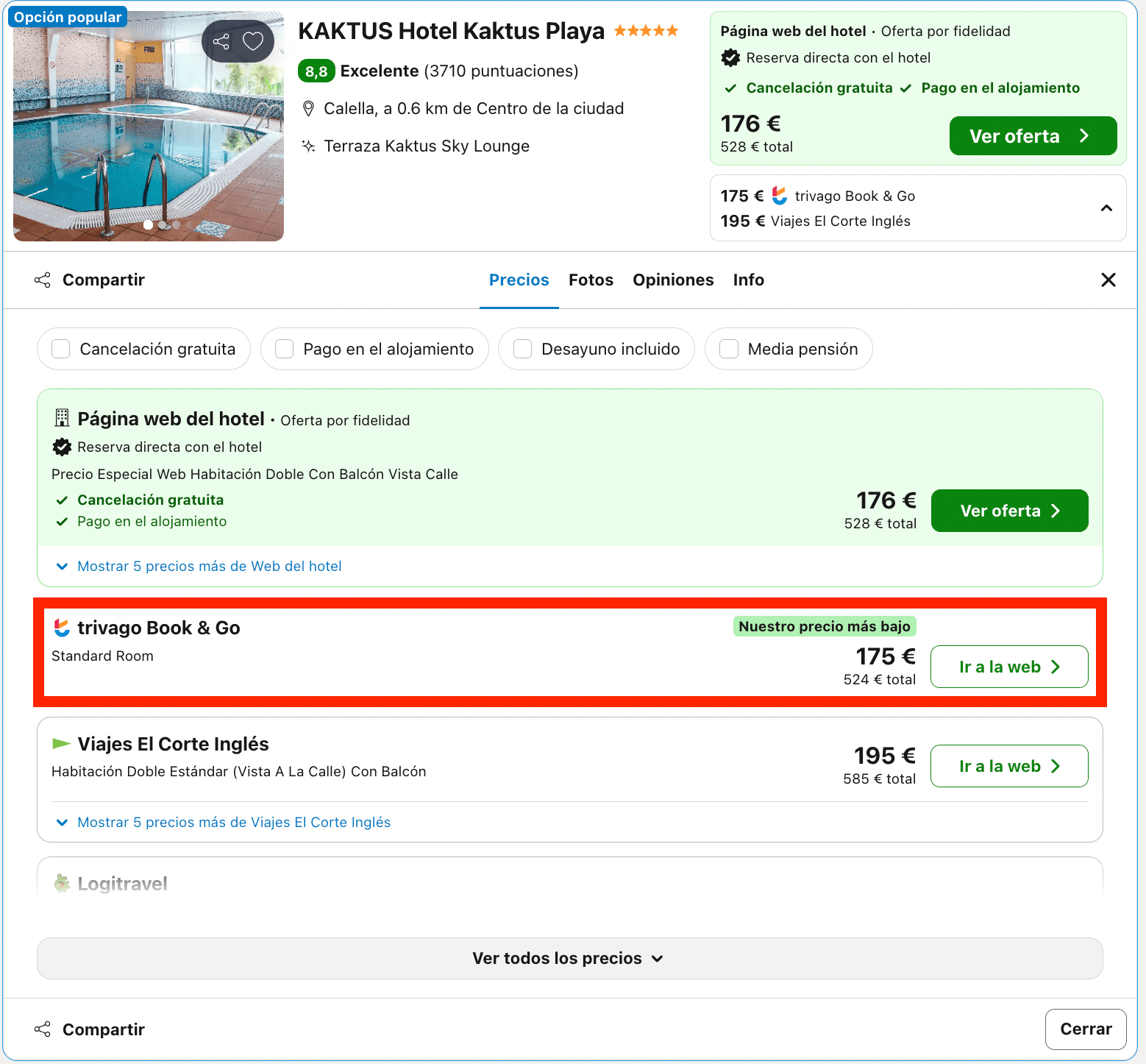The height and width of the screenshot is (1064, 1146).
Task: Click the share icon on the hotel photo
Action: point(221,41)
